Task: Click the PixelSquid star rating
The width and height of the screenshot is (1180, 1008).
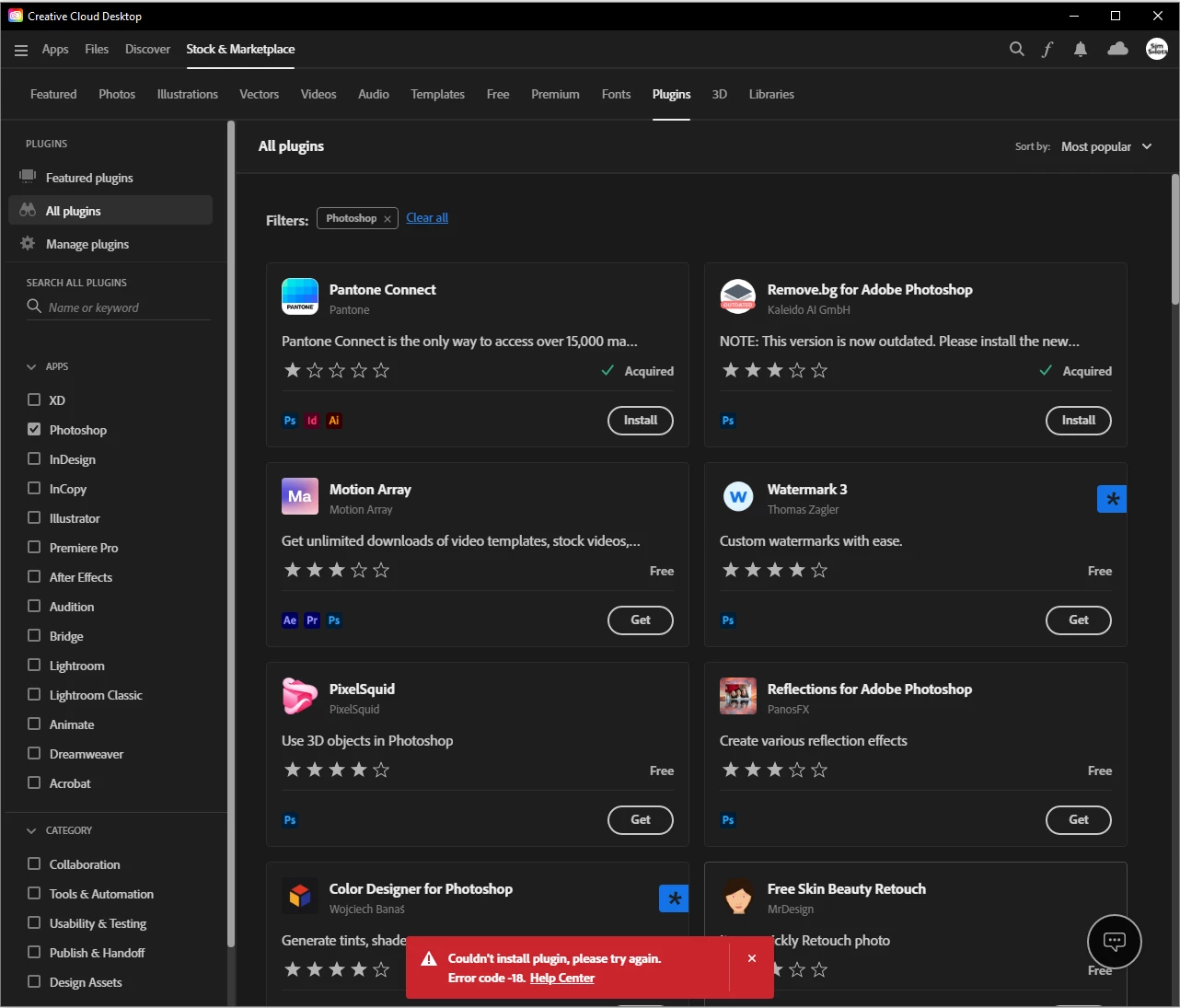Action: click(337, 770)
